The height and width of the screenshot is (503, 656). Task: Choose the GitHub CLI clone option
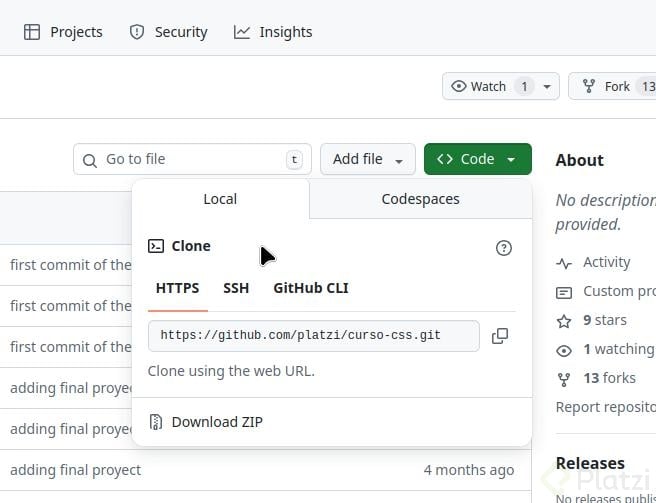tap(311, 288)
